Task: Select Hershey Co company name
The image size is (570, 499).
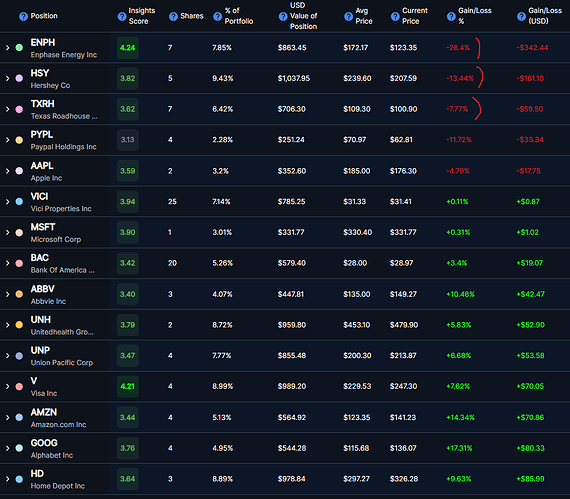Action: click(50, 86)
